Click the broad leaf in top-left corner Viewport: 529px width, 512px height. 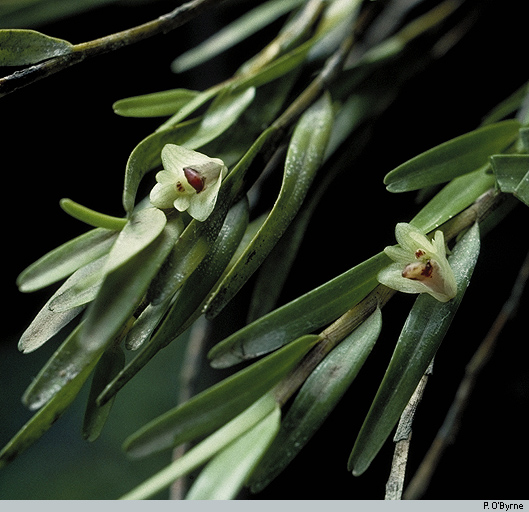[x=34, y=48]
